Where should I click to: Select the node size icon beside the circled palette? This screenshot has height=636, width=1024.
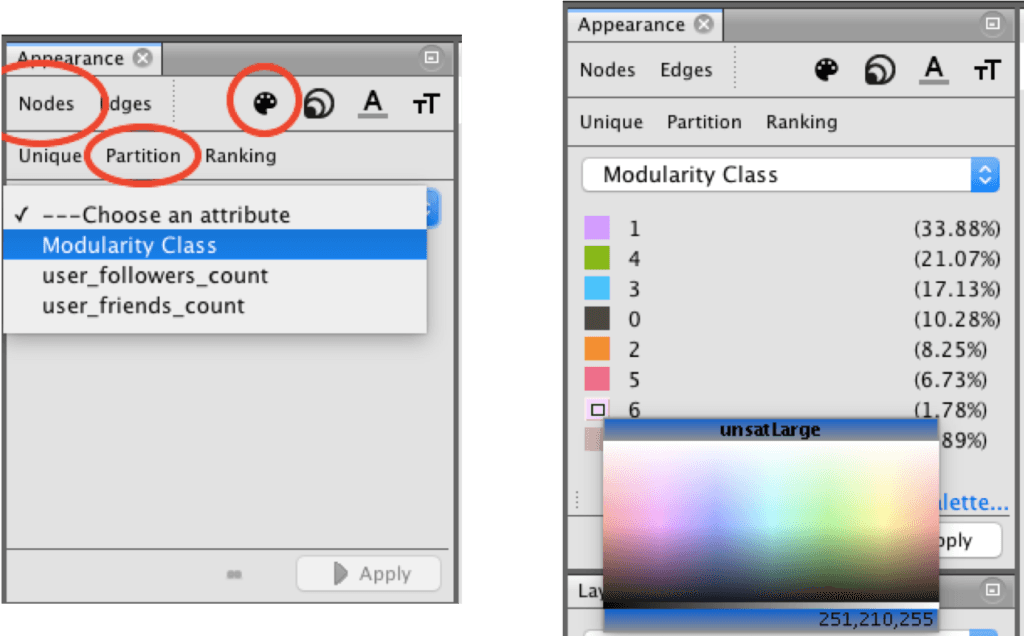319,104
